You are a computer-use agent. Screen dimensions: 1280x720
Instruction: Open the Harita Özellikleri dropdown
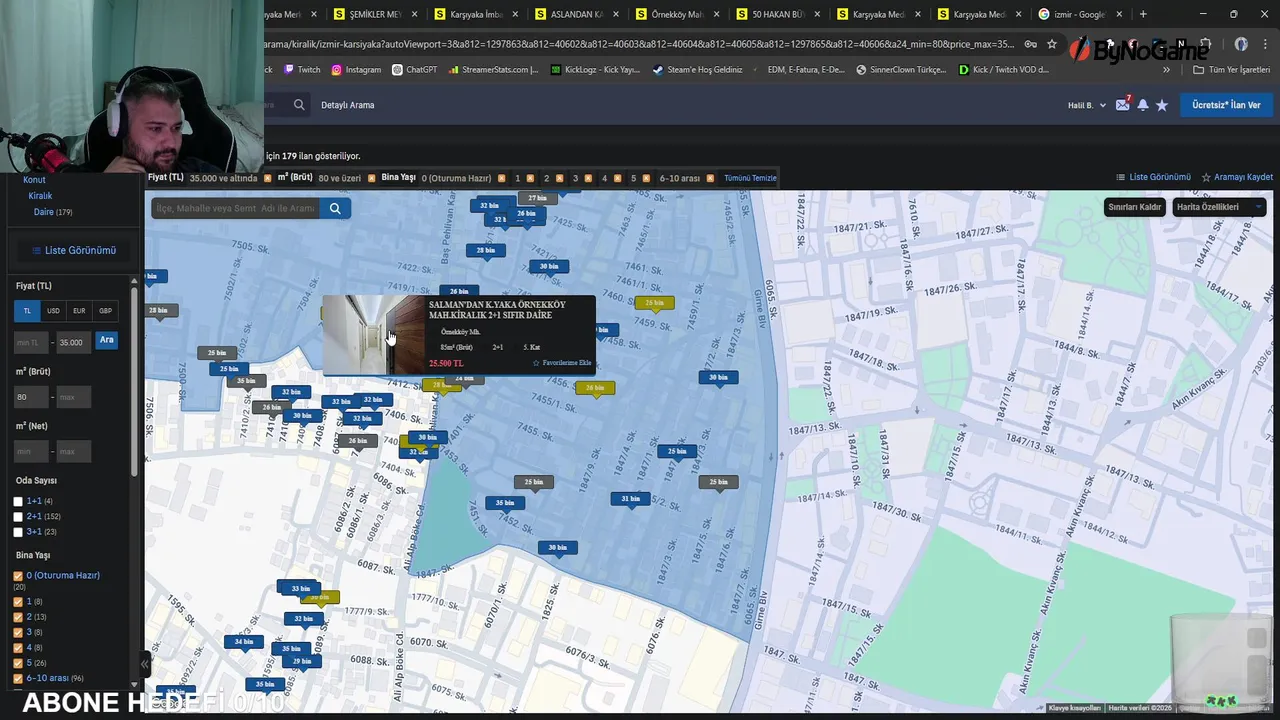tap(1218, 207)
